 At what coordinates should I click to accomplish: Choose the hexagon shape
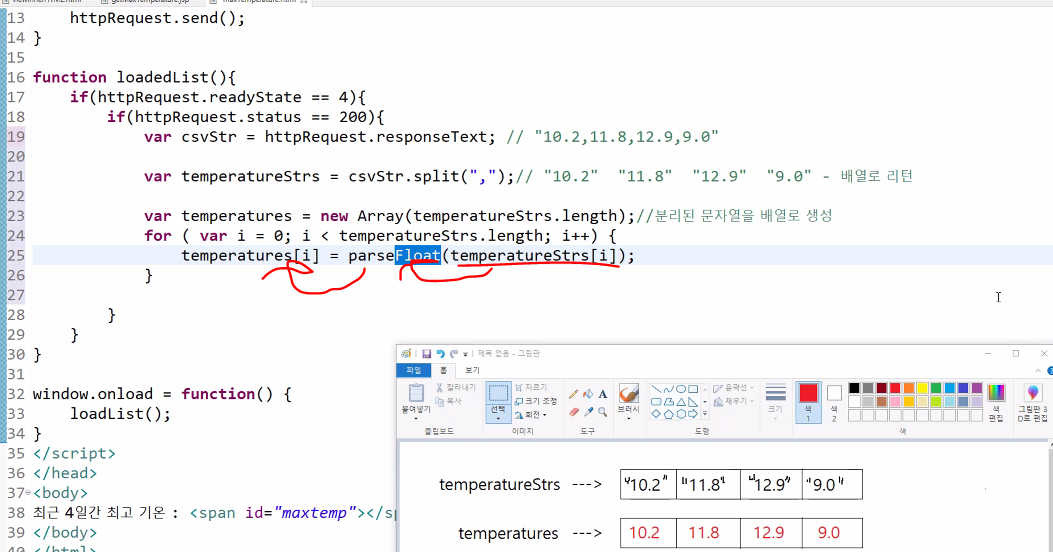click(681, 414)
